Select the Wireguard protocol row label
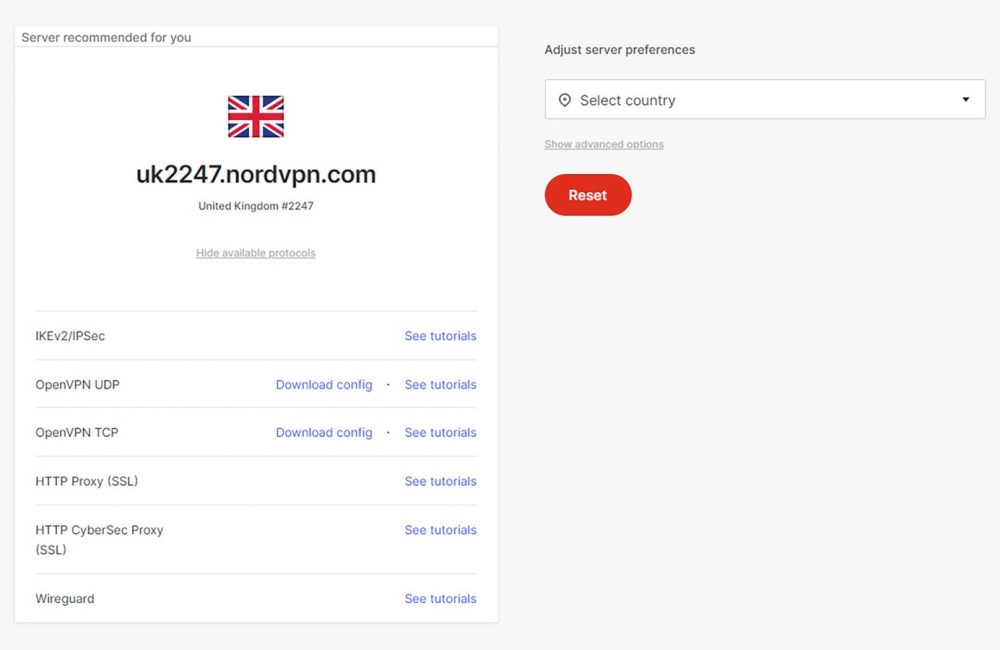 pos(65,599)
